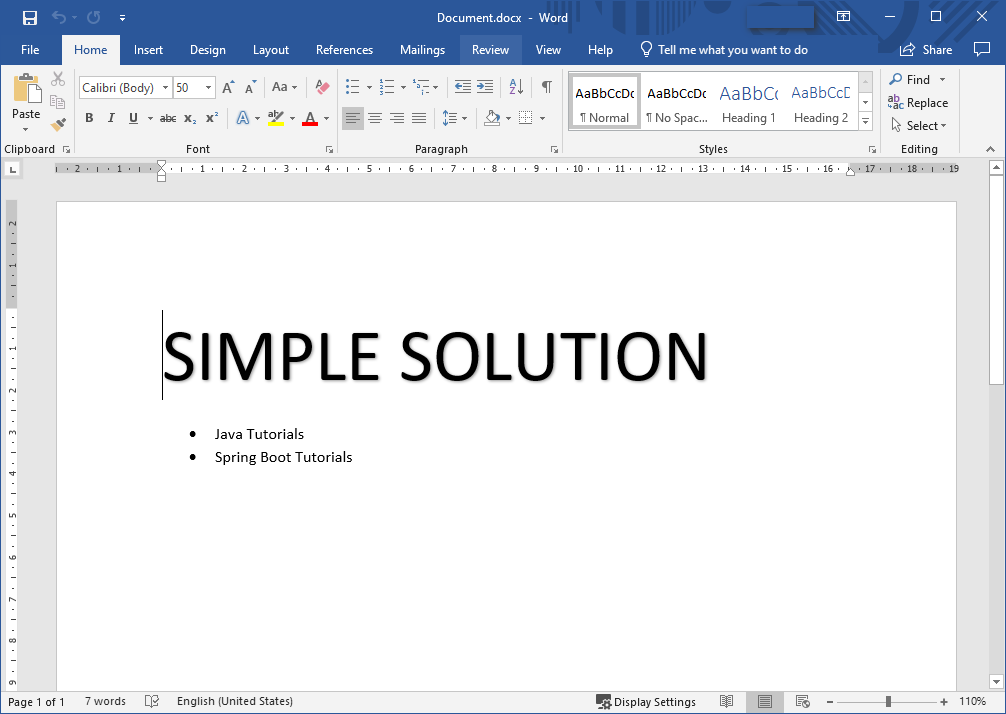This screenshot has height=714, width=1006.
Task: Switch to the Insert ribbon tab
Action: 148,49
